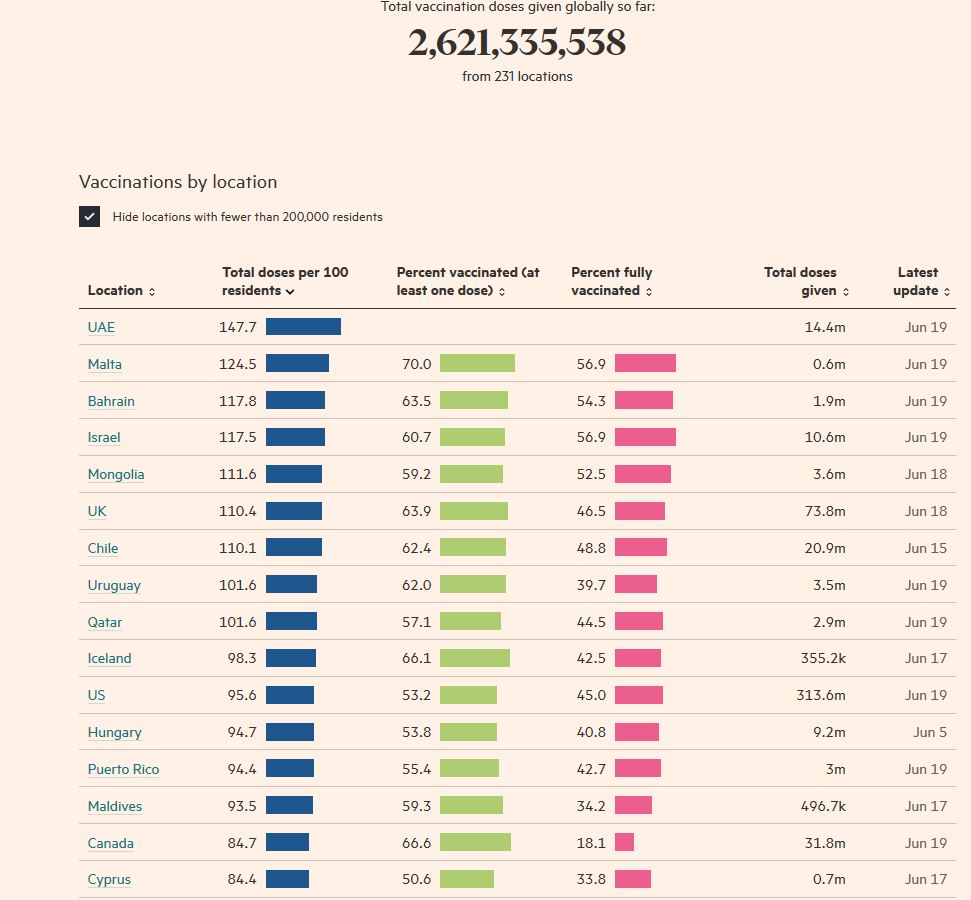Open the Malta location link
This screenshot has height=900, width=971.
[x=105, y=364]
